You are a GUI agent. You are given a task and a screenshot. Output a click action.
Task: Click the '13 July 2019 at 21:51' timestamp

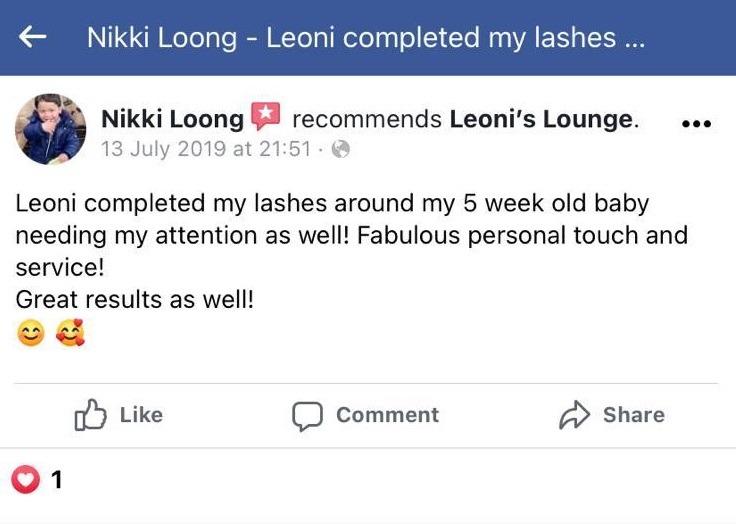click(x=205, y=150)
